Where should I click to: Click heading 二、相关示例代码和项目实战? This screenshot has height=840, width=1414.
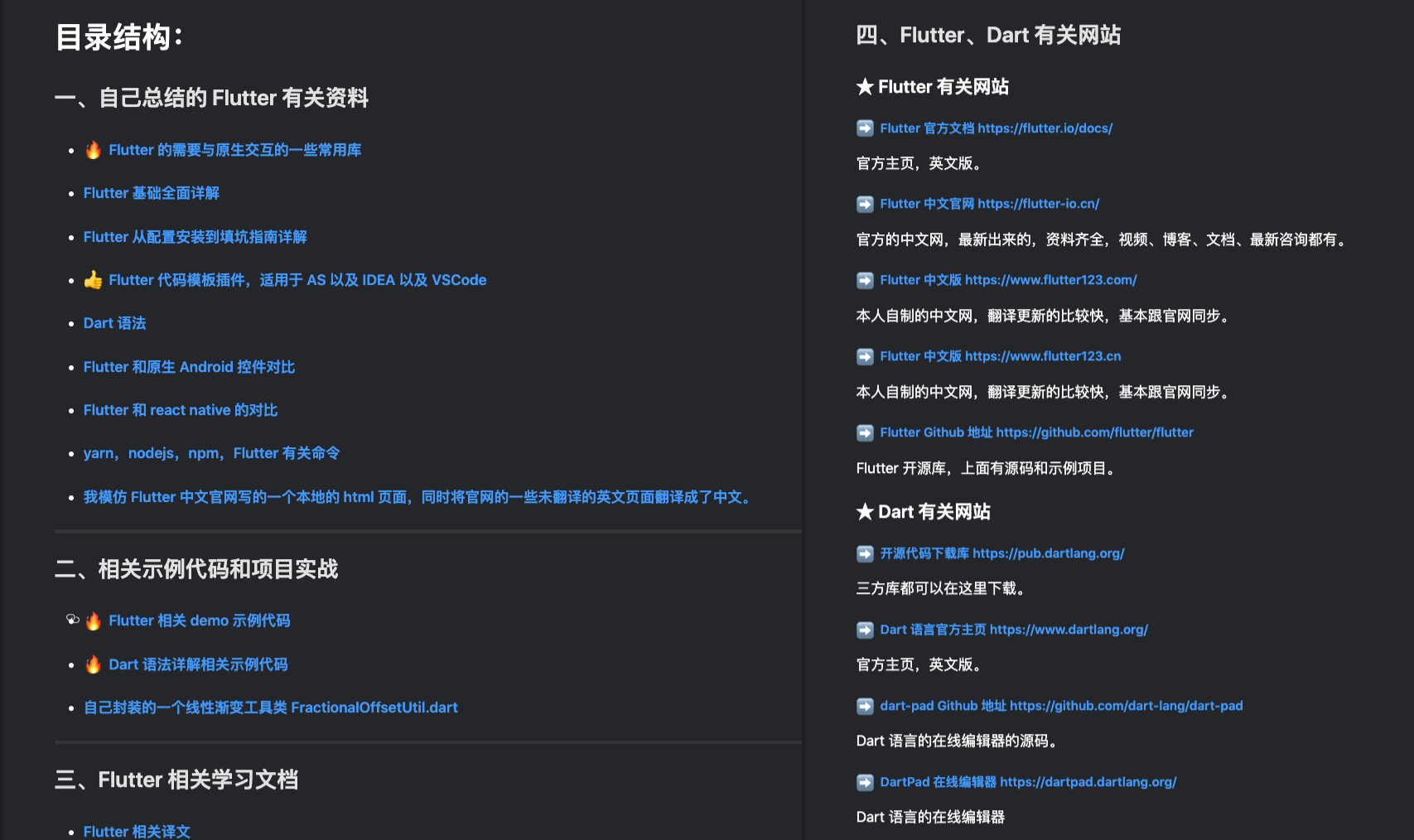click(196, 569)
